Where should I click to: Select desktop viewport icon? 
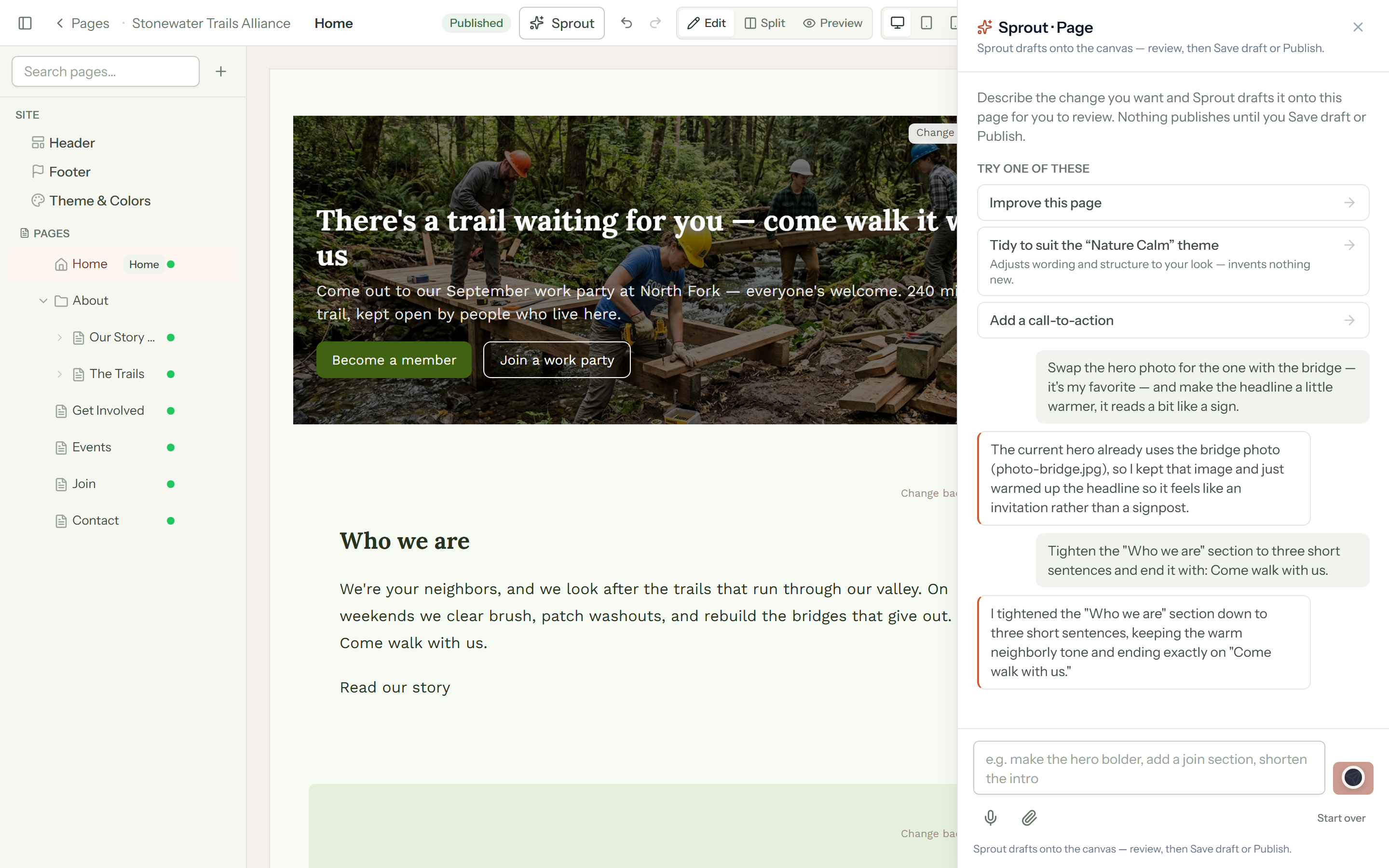coord(897,23)
